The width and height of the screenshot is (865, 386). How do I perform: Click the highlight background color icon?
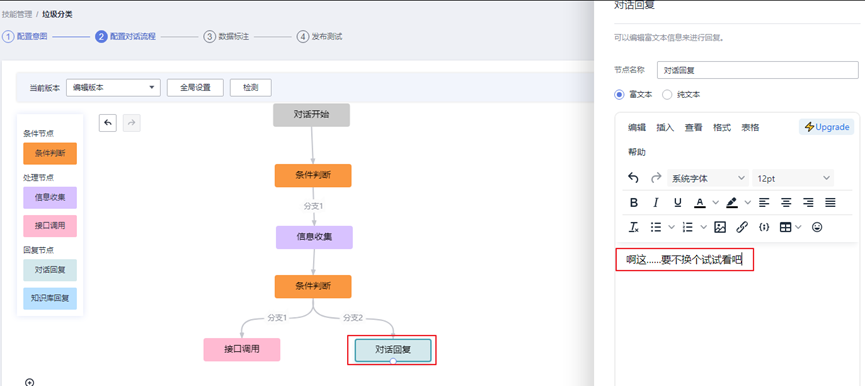coord(732,202)
